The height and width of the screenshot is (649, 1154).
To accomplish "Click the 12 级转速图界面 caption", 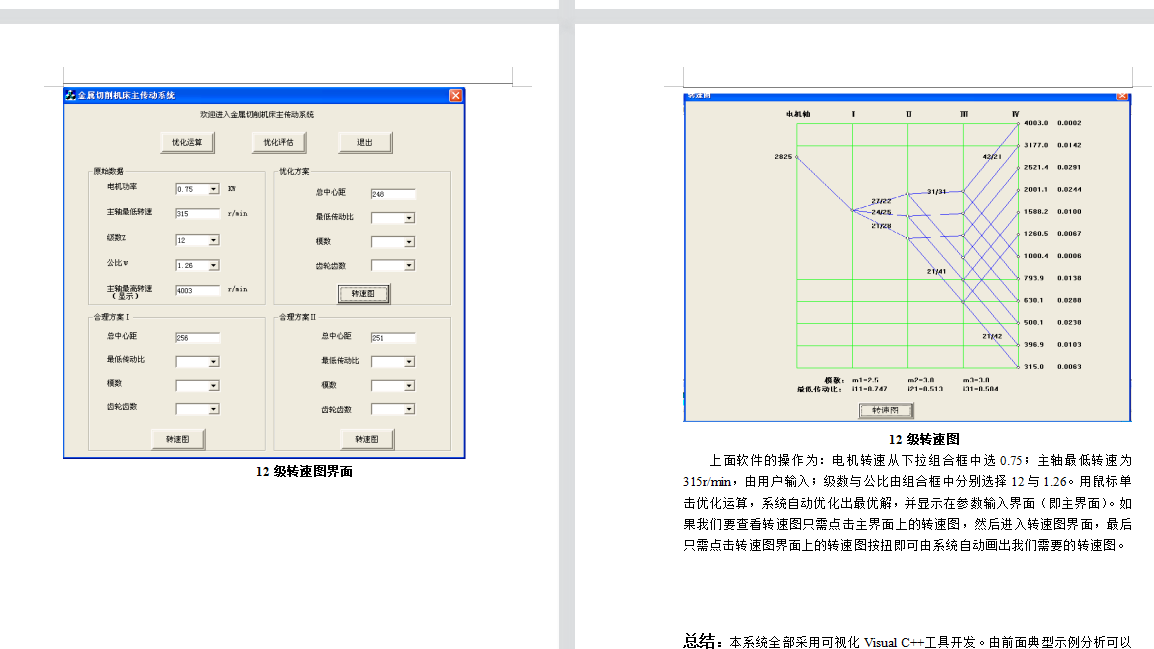I will pyautogui.click(x=304, y=472).
